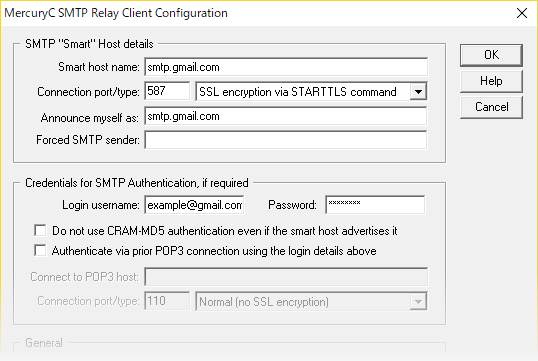
Task: Click the disabled Connect to POP3 host field
Action: tap(286, 277)
